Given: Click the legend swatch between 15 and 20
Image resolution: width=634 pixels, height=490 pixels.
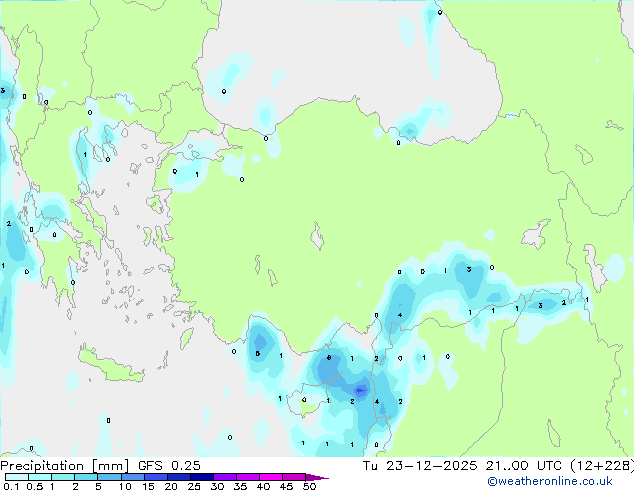Looking at the screenshot, I should 155,477.
